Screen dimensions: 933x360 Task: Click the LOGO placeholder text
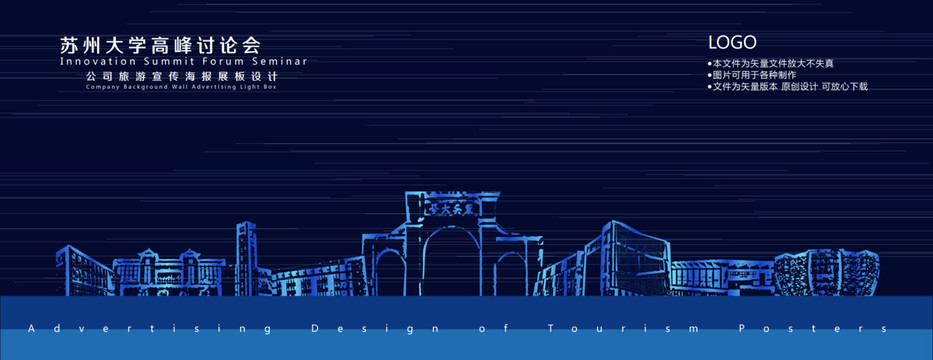(x=732, y=42)
